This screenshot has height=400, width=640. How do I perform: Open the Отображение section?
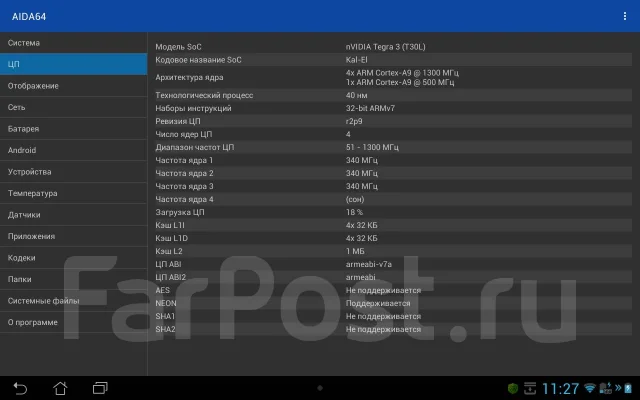73,86
